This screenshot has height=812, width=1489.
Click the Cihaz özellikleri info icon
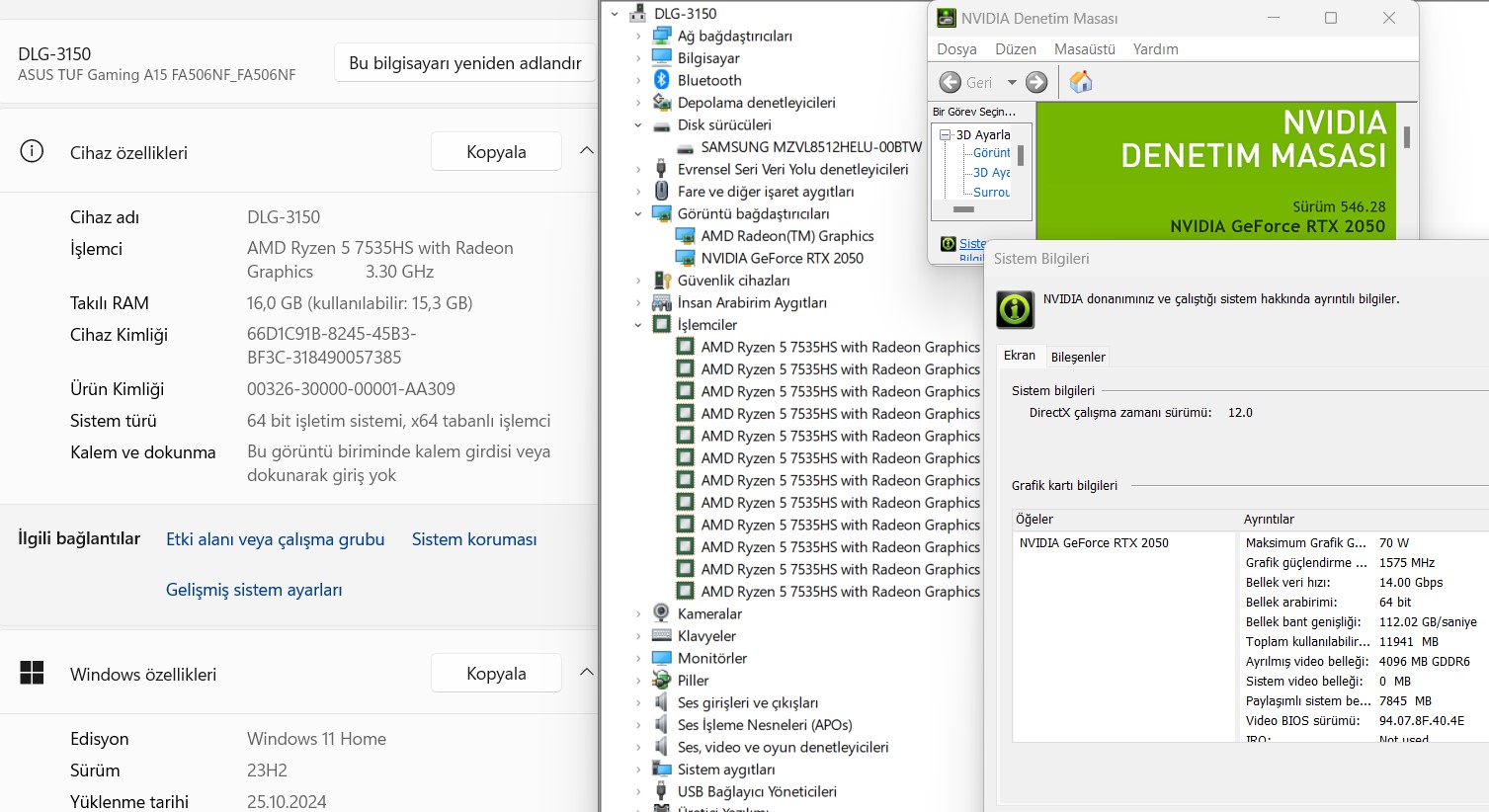coord(32,151)
